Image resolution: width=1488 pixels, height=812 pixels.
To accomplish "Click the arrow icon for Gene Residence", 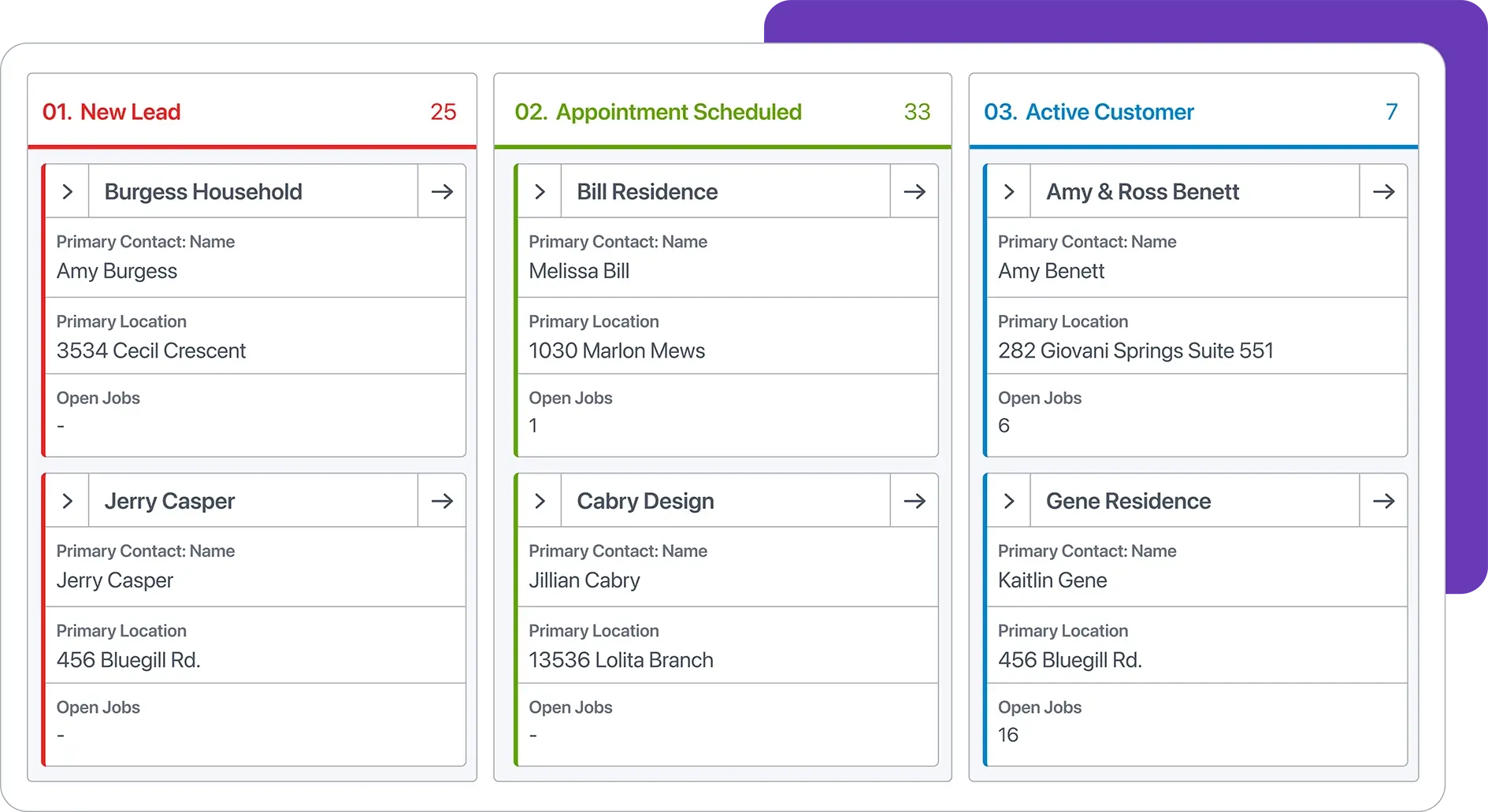I will click(x=1383, y=501).
